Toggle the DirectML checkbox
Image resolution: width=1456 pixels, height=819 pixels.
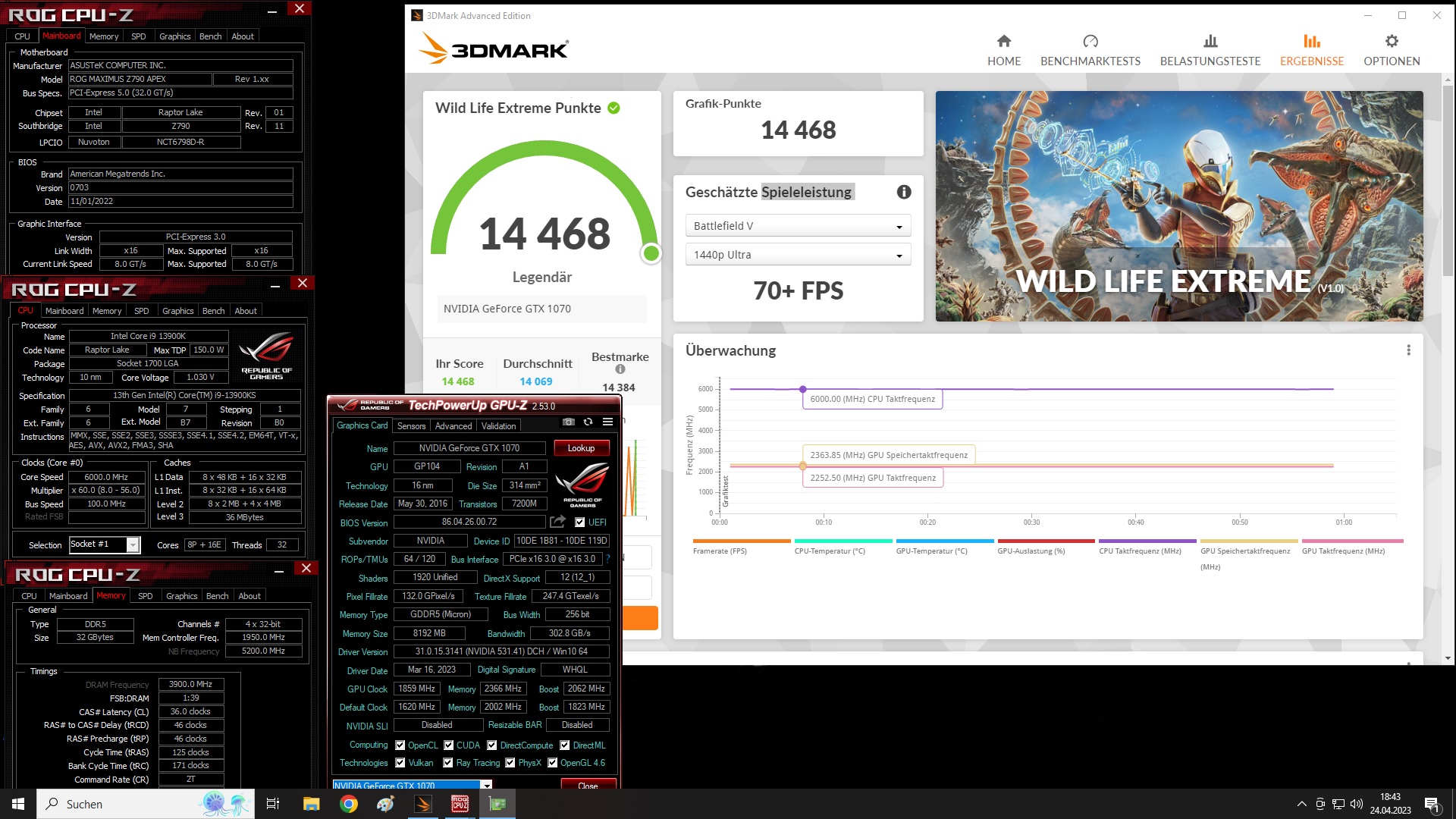[x=565, y=745]
